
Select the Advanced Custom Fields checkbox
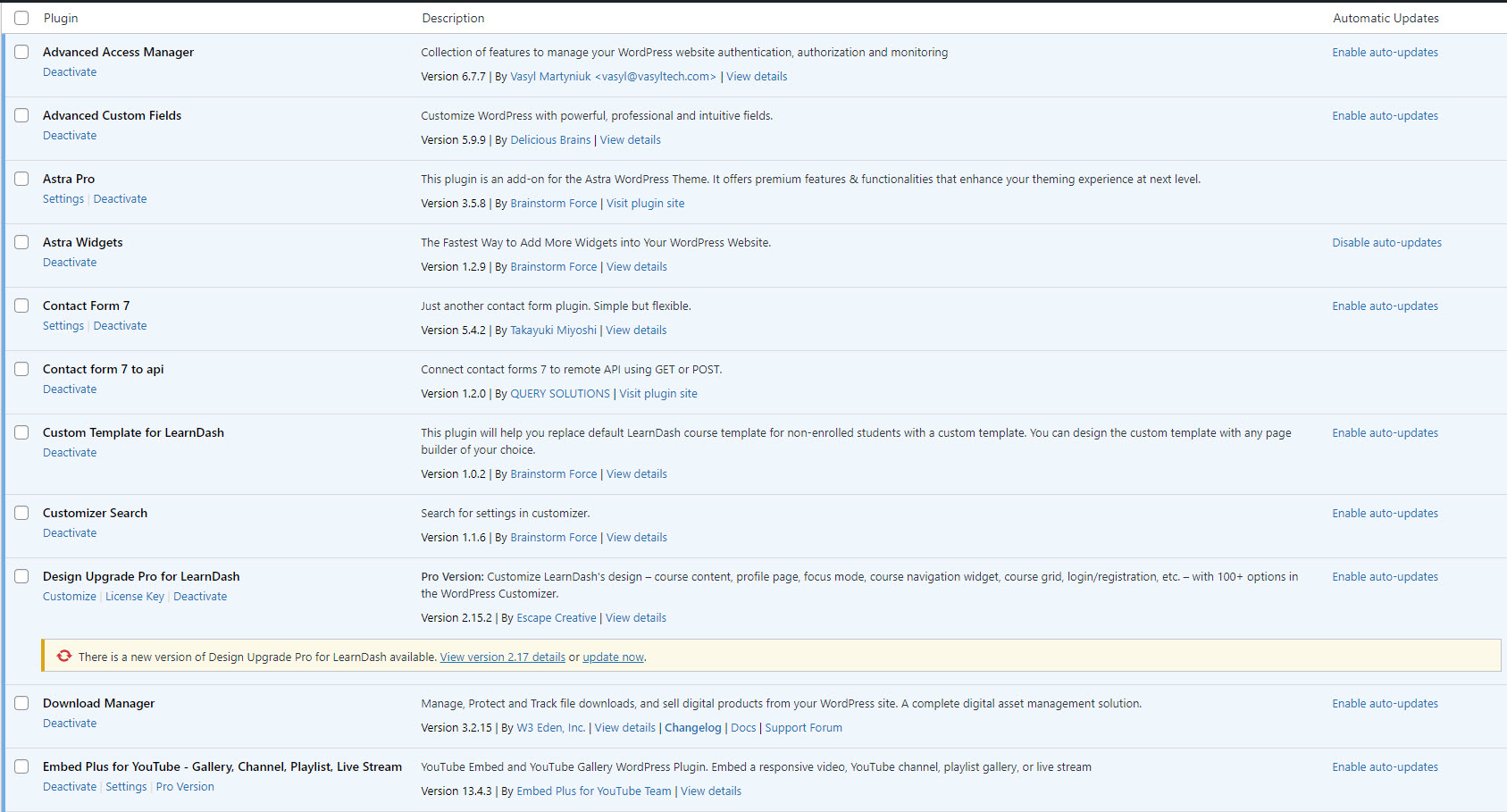[x=21, y=115]
